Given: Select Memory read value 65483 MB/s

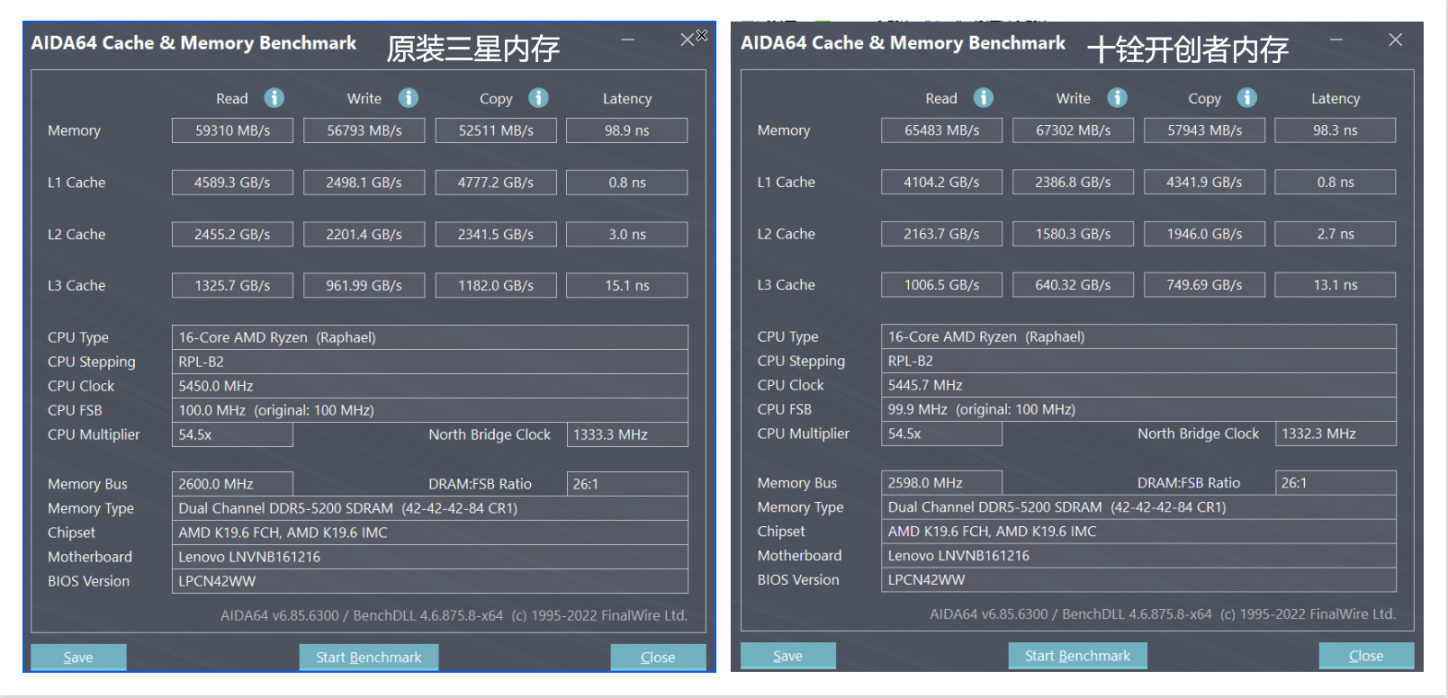Looking at the screenshot, I should tap(941, 130).
